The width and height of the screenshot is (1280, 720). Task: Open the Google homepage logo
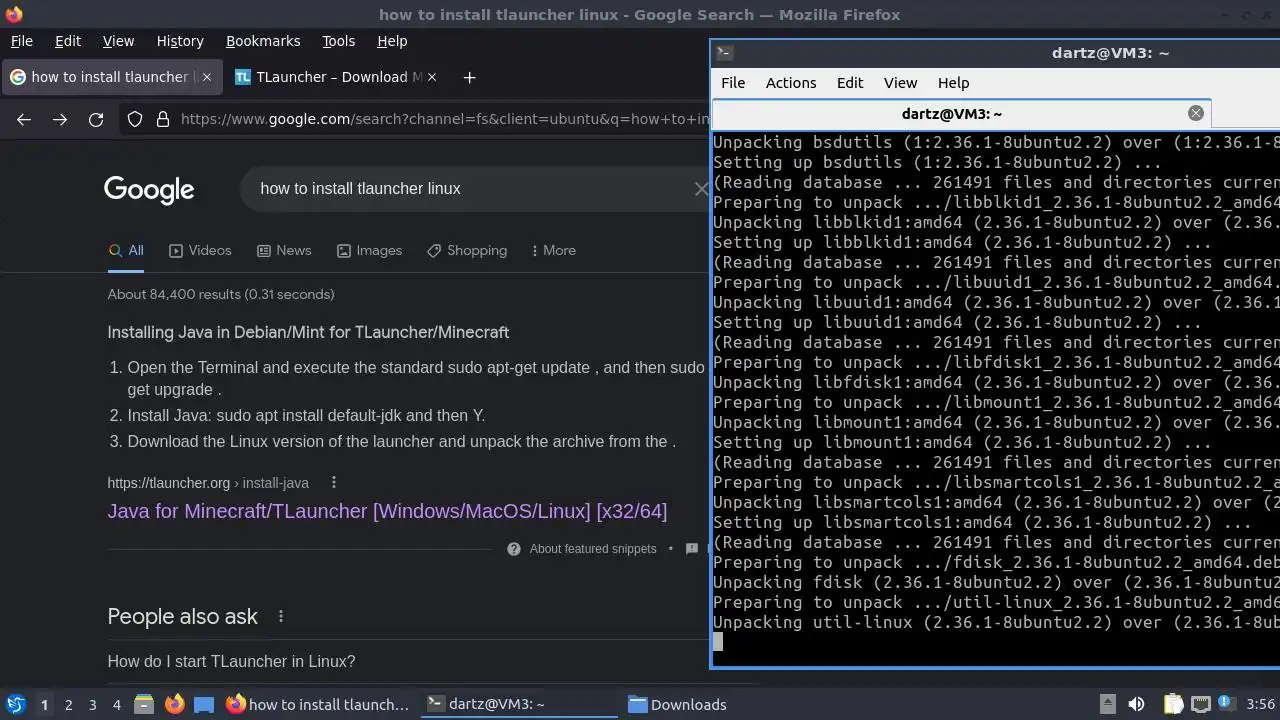click(149, 189)
